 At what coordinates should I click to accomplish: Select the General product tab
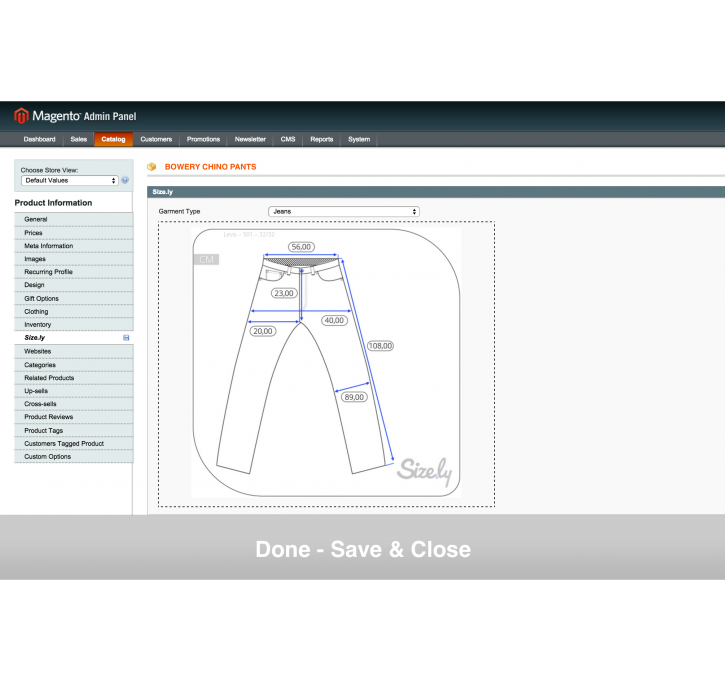(74, 220)
